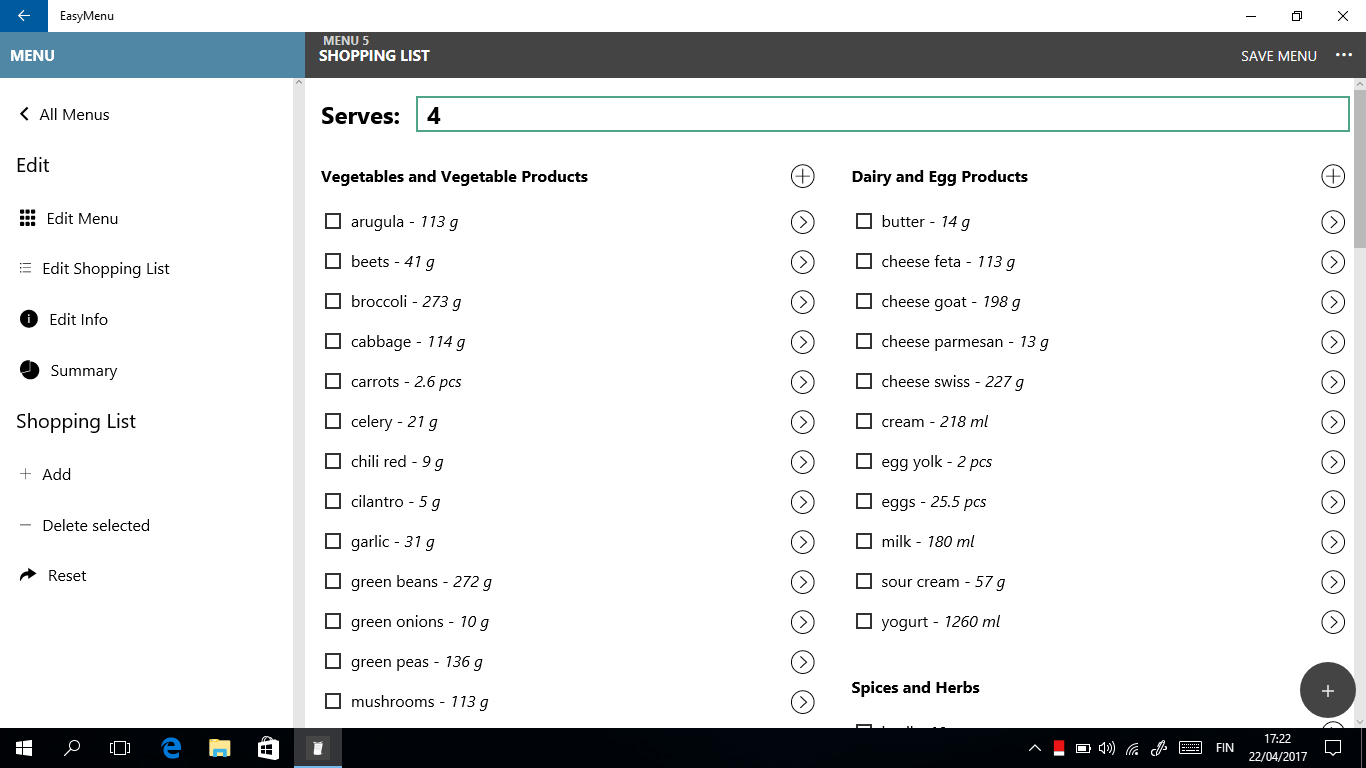This screenshot has height=768, width=1366.
Task: Open the three-dot more options menu
Action: pos(1343,56)
